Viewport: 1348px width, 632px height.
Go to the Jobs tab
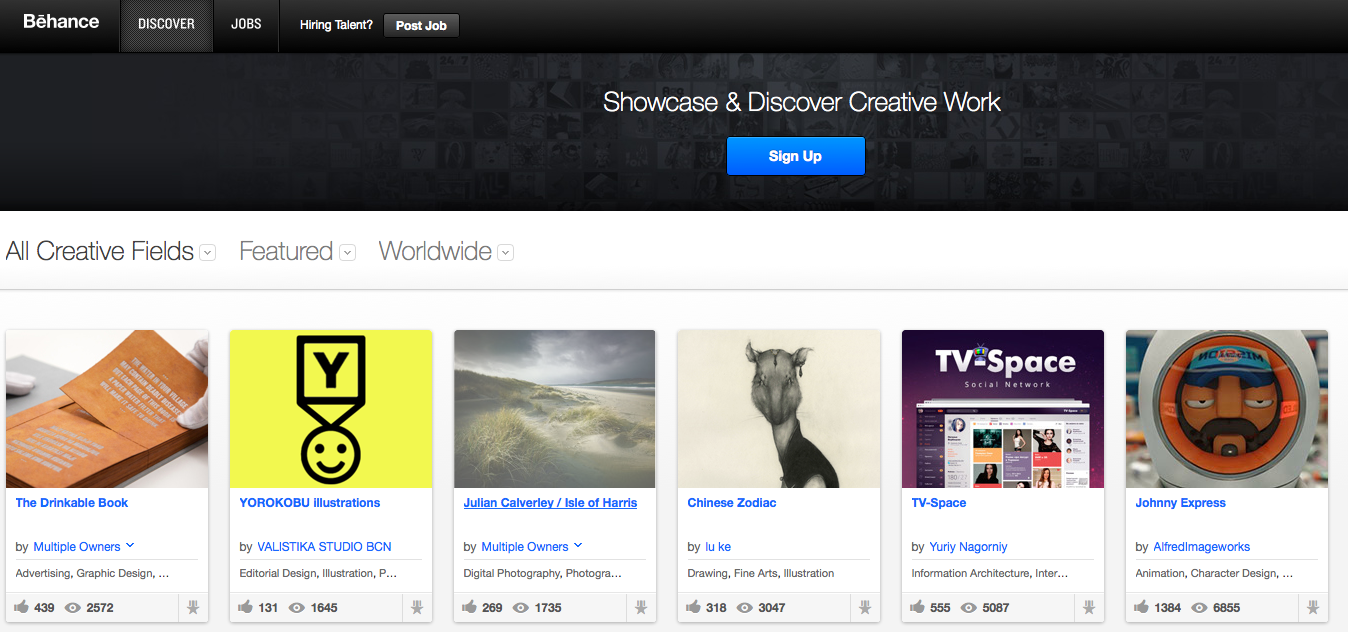click(x=246, y=24)
